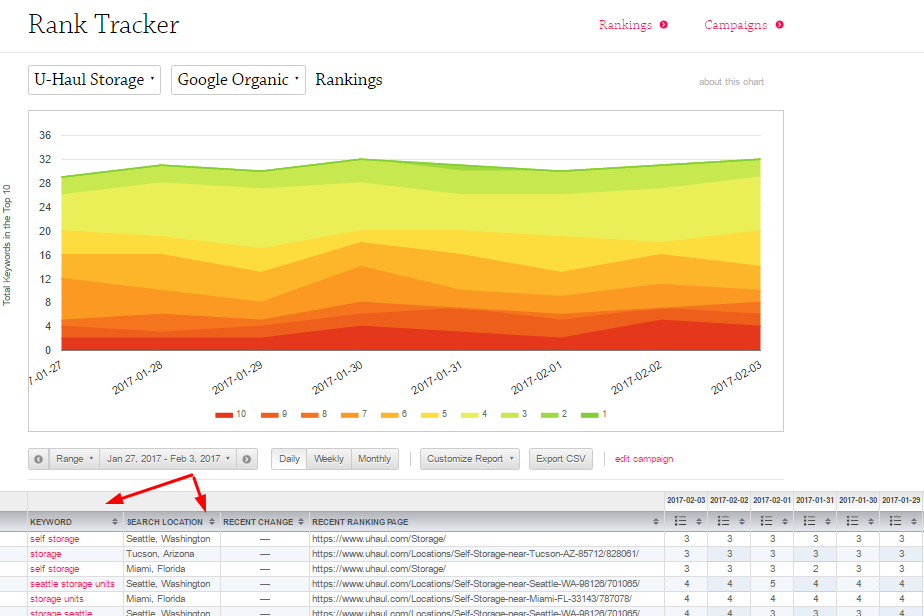
Task: Toggle legend swatch for rank 7
Action: coord(349,415)
